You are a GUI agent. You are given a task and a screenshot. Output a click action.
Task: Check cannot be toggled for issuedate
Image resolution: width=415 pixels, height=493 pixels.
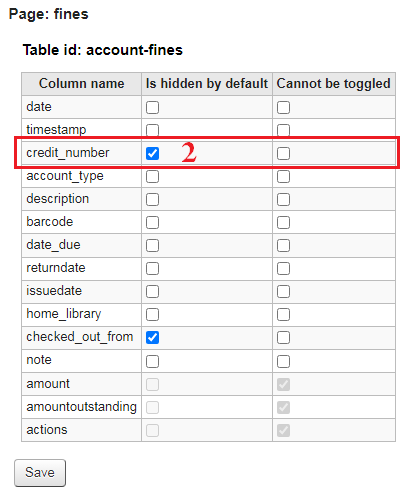pyautogui.click(x=283, y=291)
